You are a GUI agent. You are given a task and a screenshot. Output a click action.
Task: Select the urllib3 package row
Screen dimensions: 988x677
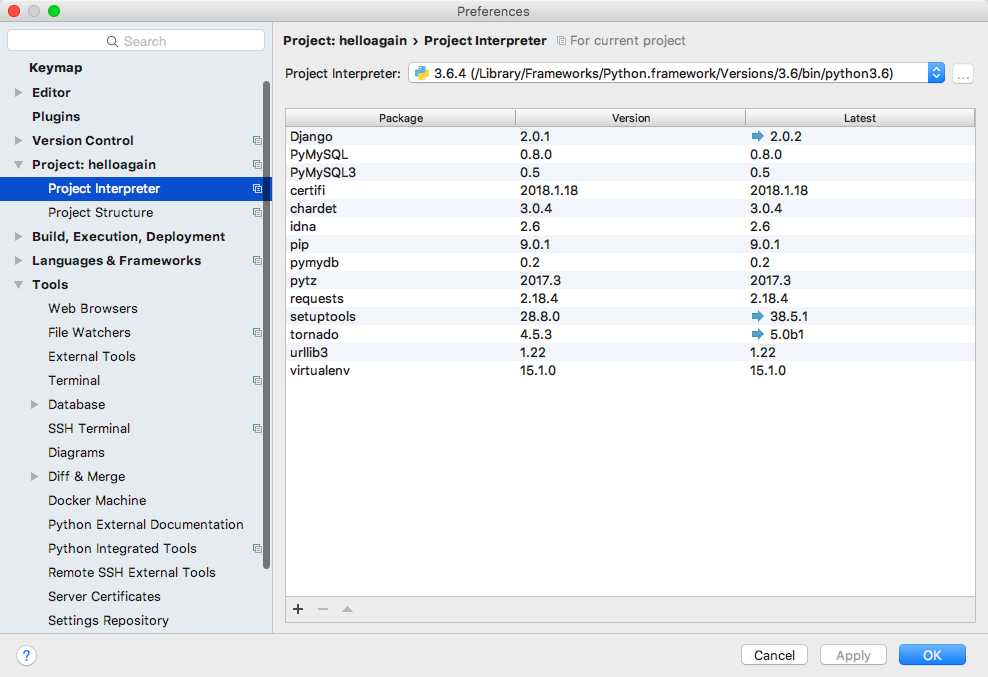(x=630, y=352)
